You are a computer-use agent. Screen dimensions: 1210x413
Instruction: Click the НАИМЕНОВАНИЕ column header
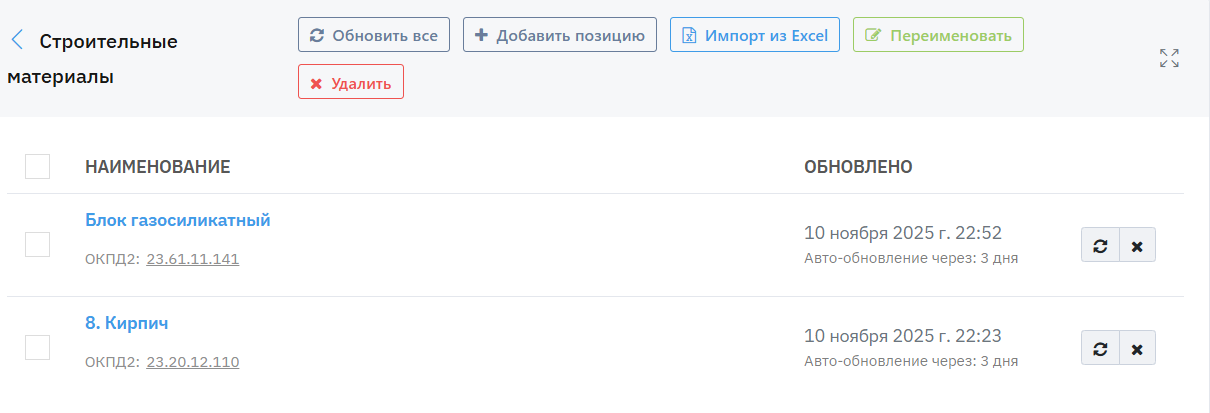[158, 167]
